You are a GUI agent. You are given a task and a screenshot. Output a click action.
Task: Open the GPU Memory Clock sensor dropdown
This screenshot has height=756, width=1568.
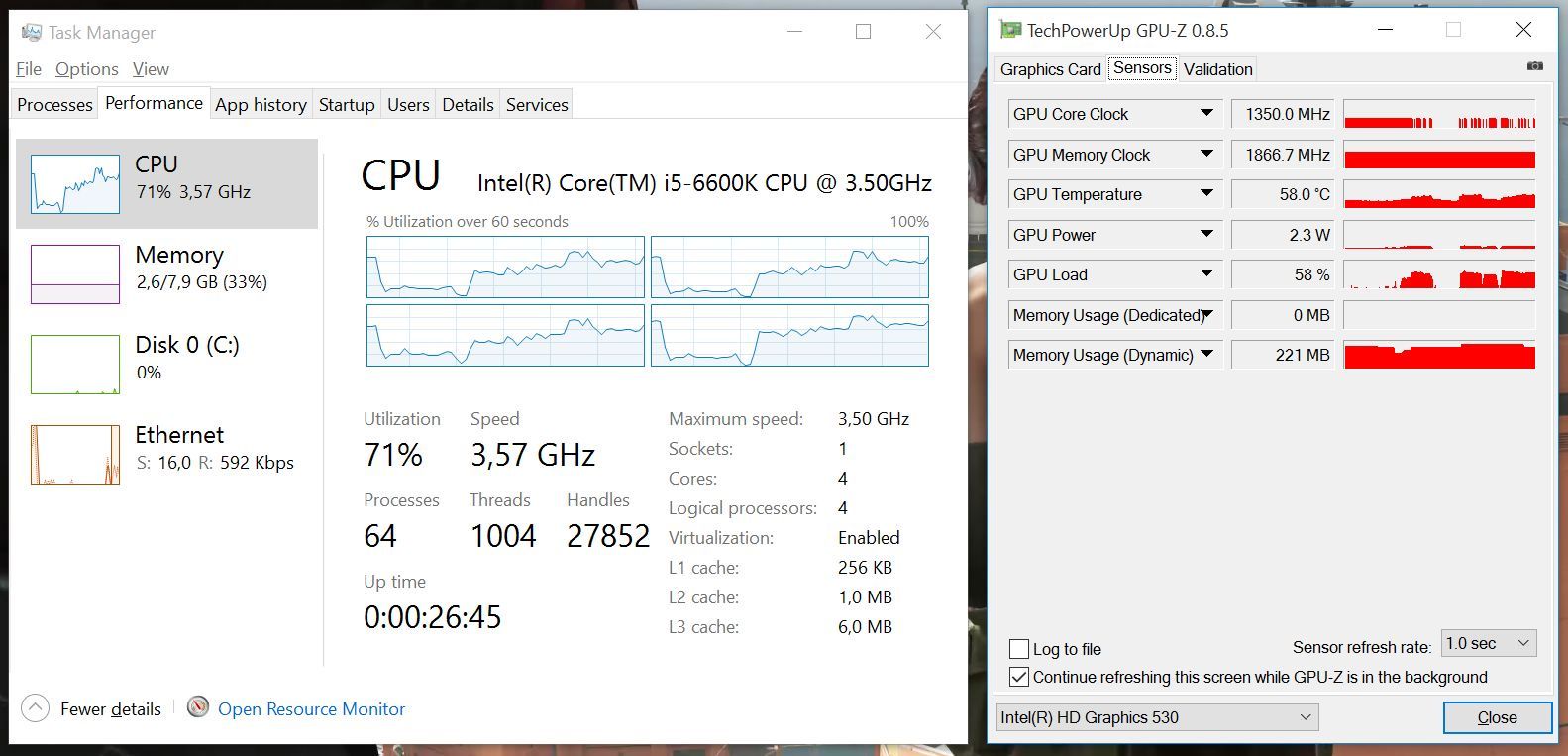tap(1206, 155)
